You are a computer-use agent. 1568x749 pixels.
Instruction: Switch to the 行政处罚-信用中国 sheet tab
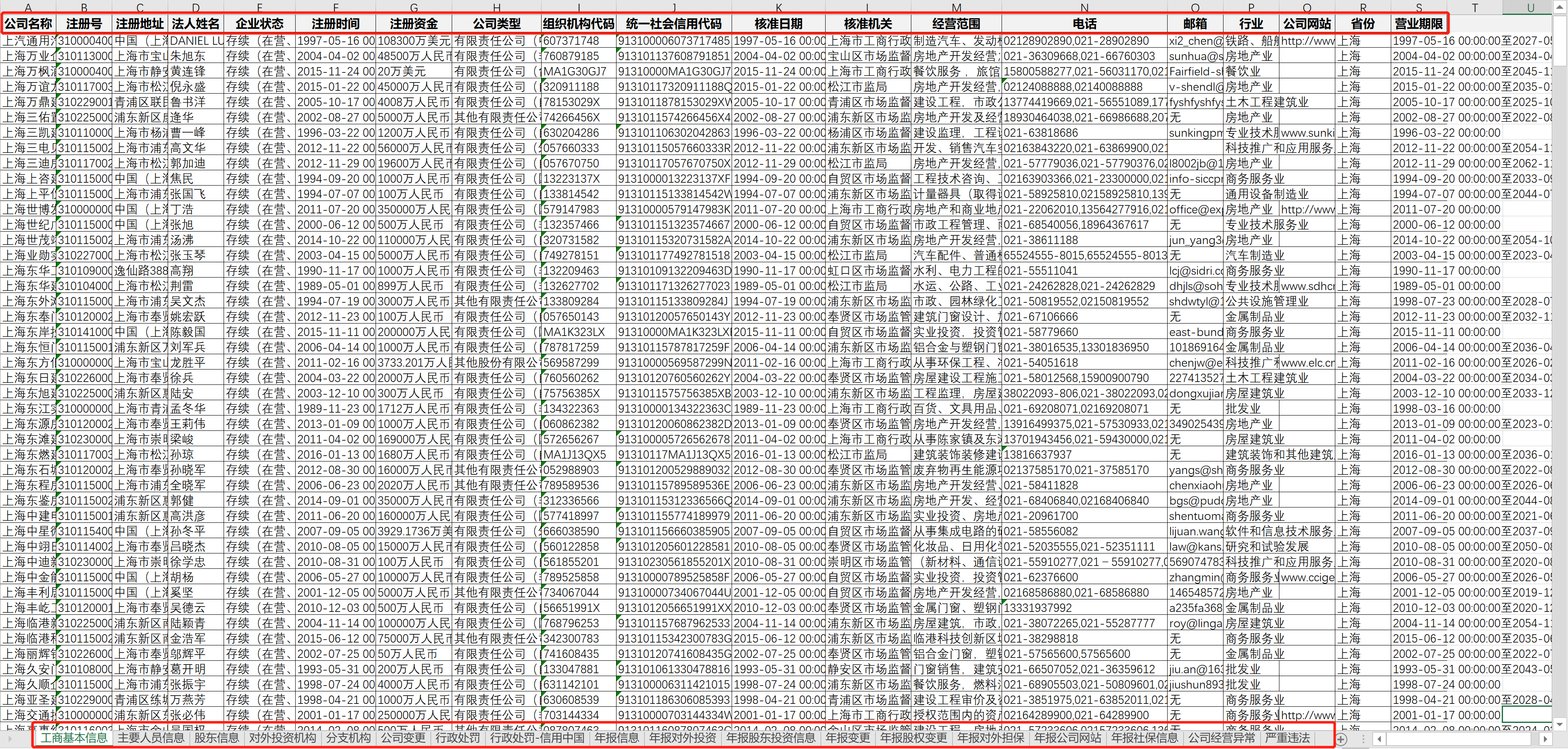click(x=537, y=737)
